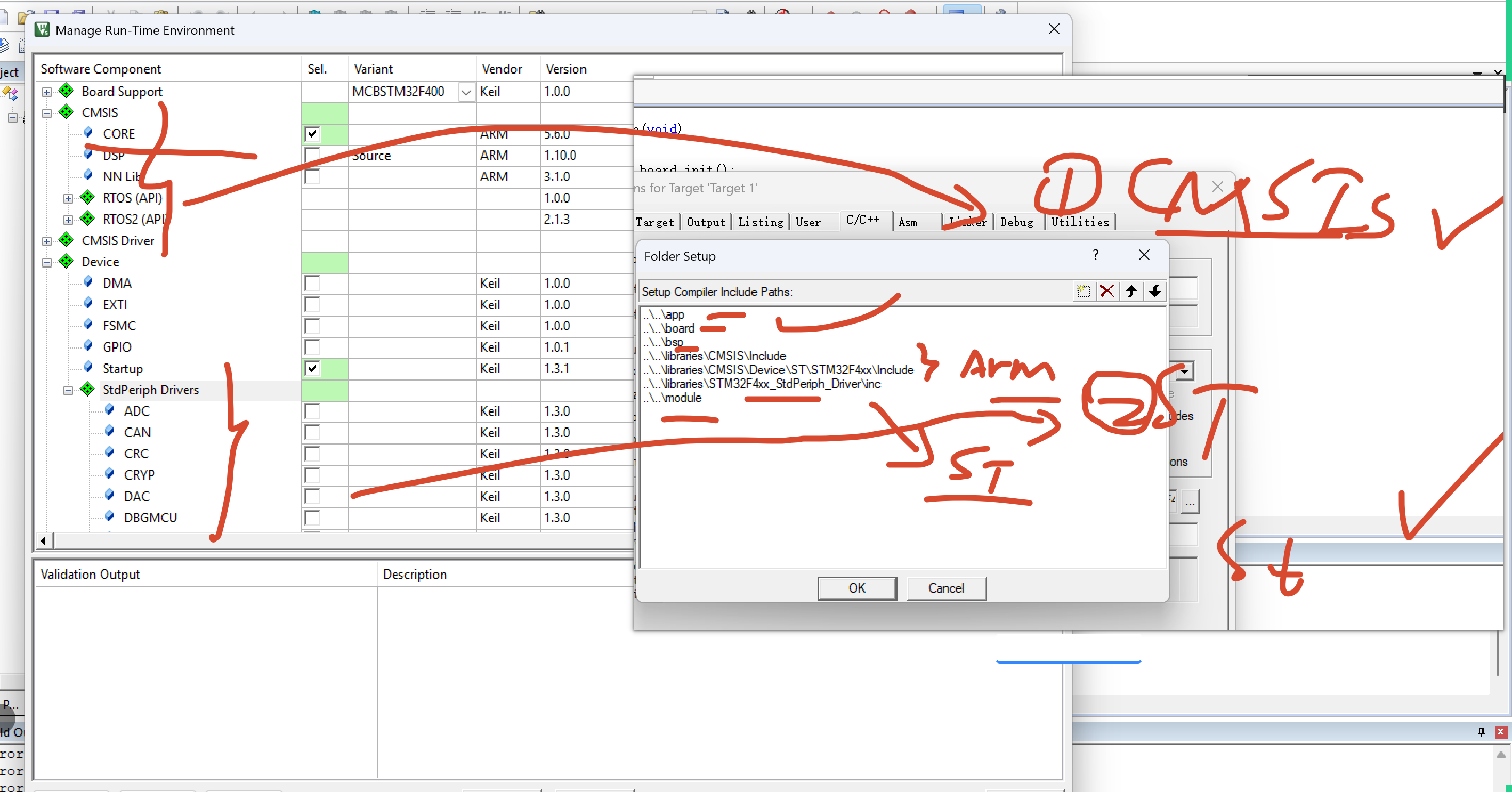1512x792 pixels.
Task: Check the EXTI component checkbox
Action: tap(313, 304)
